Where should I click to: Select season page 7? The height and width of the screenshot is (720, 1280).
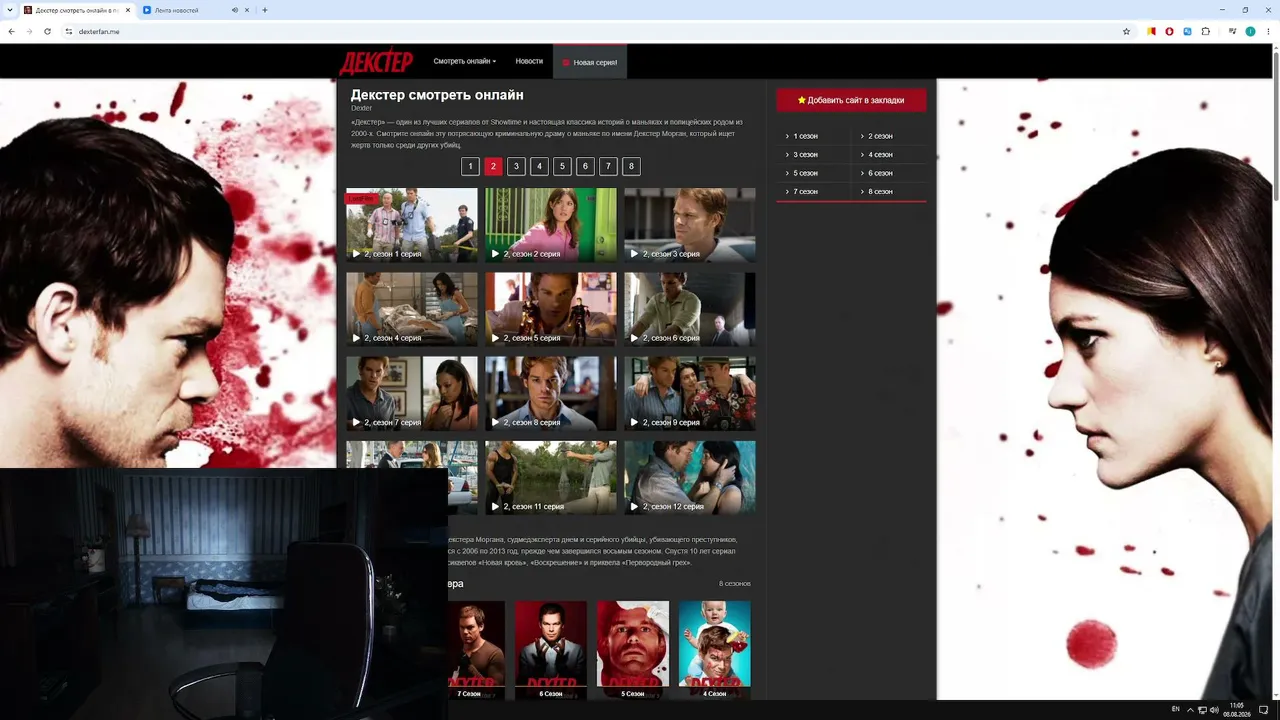point(608,166)
